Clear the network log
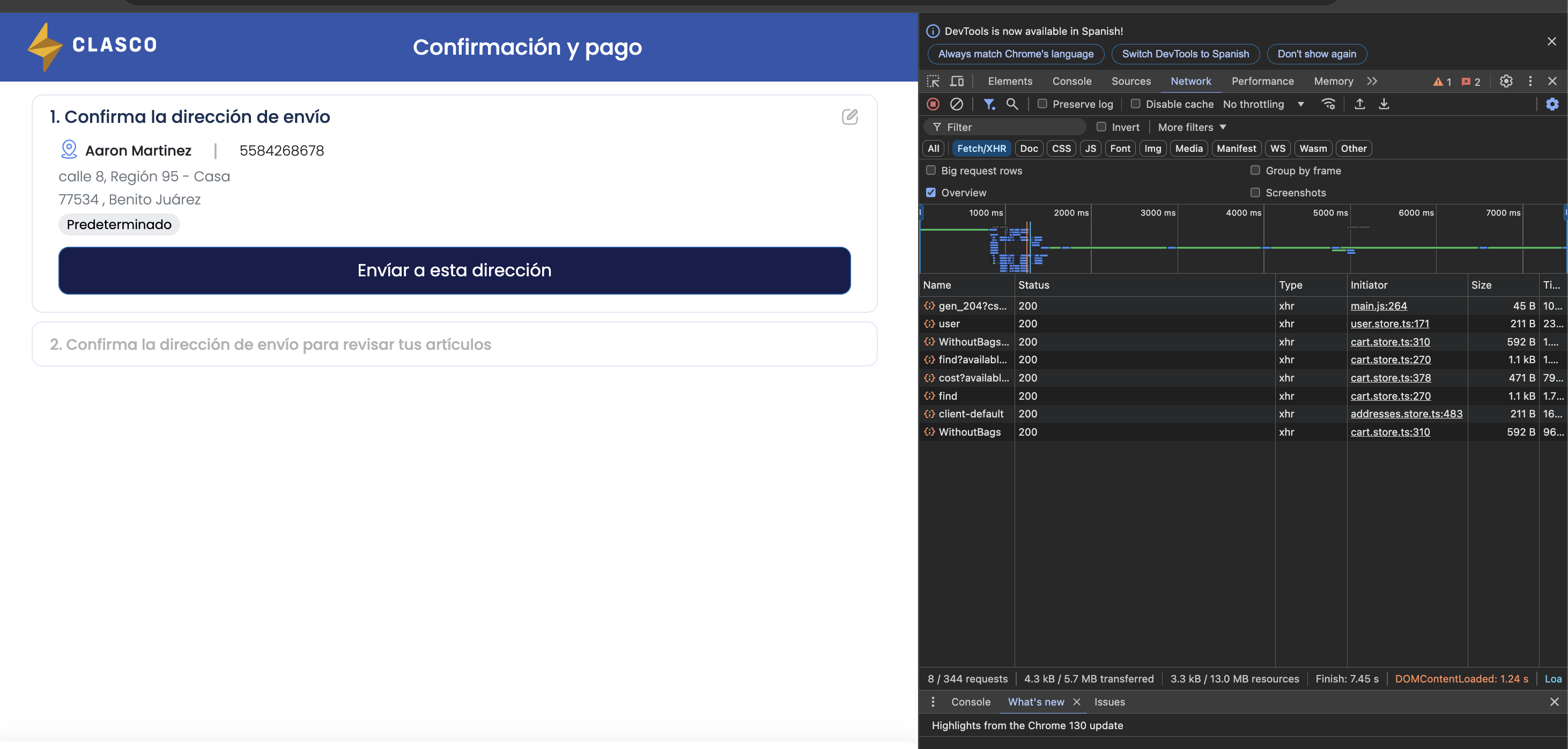This screenshot has height=749, width=1568. 956,104
